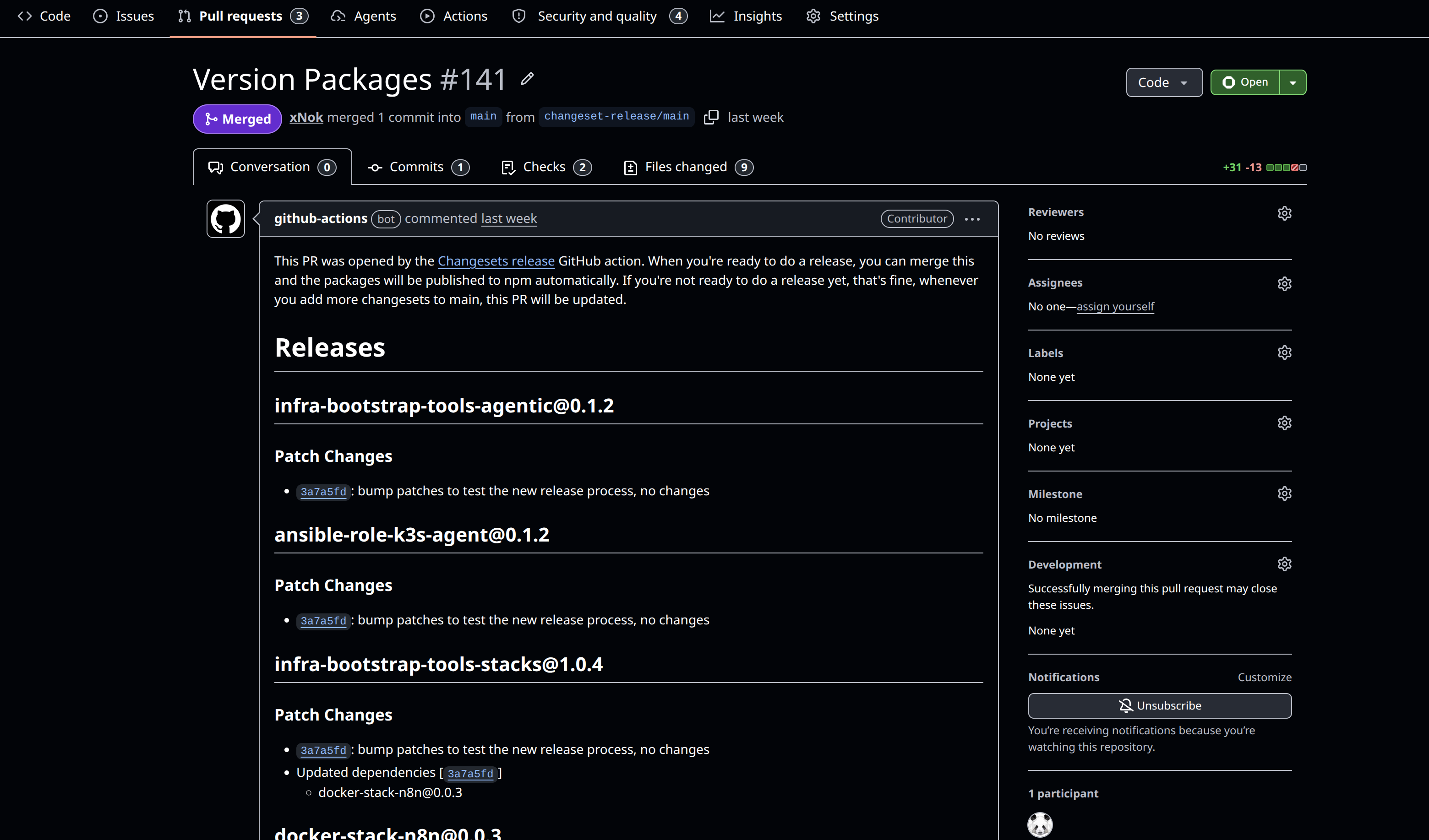Open the Agents tab
Viewport: 1429px width, 840px height.
pyautogui.click(x=364, y=16)
